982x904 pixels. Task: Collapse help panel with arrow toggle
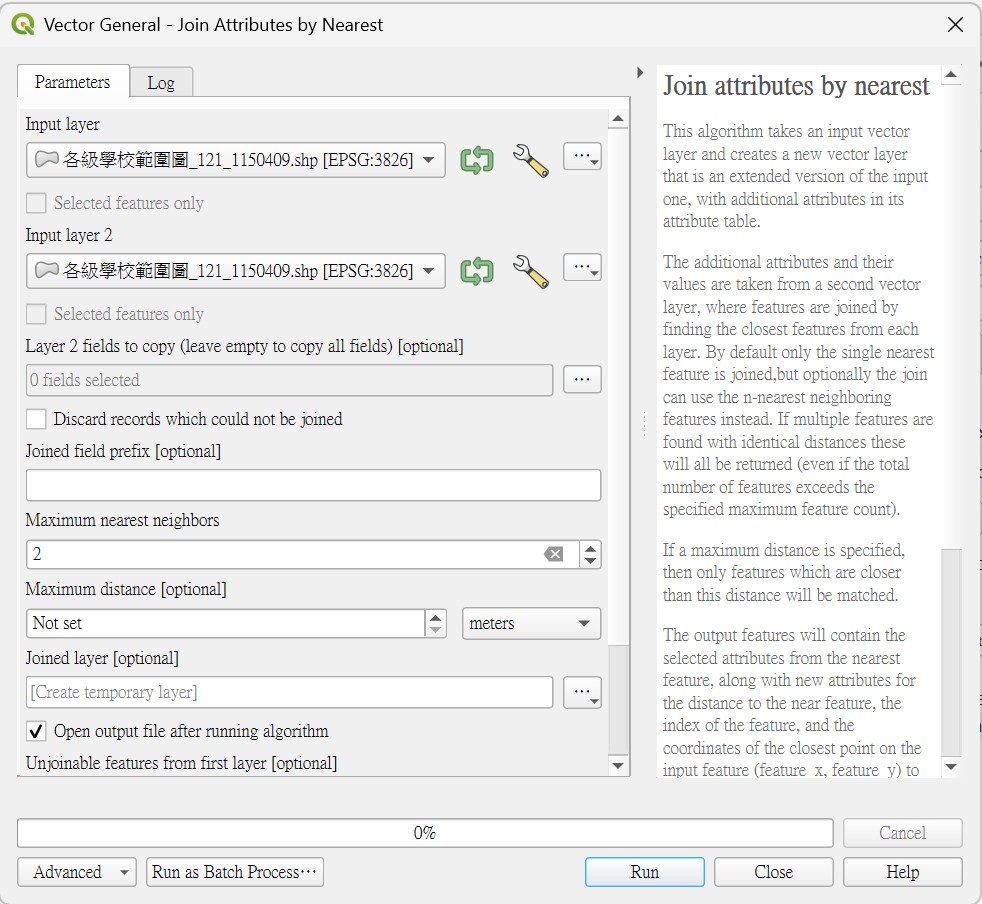(x=639, y=73)
